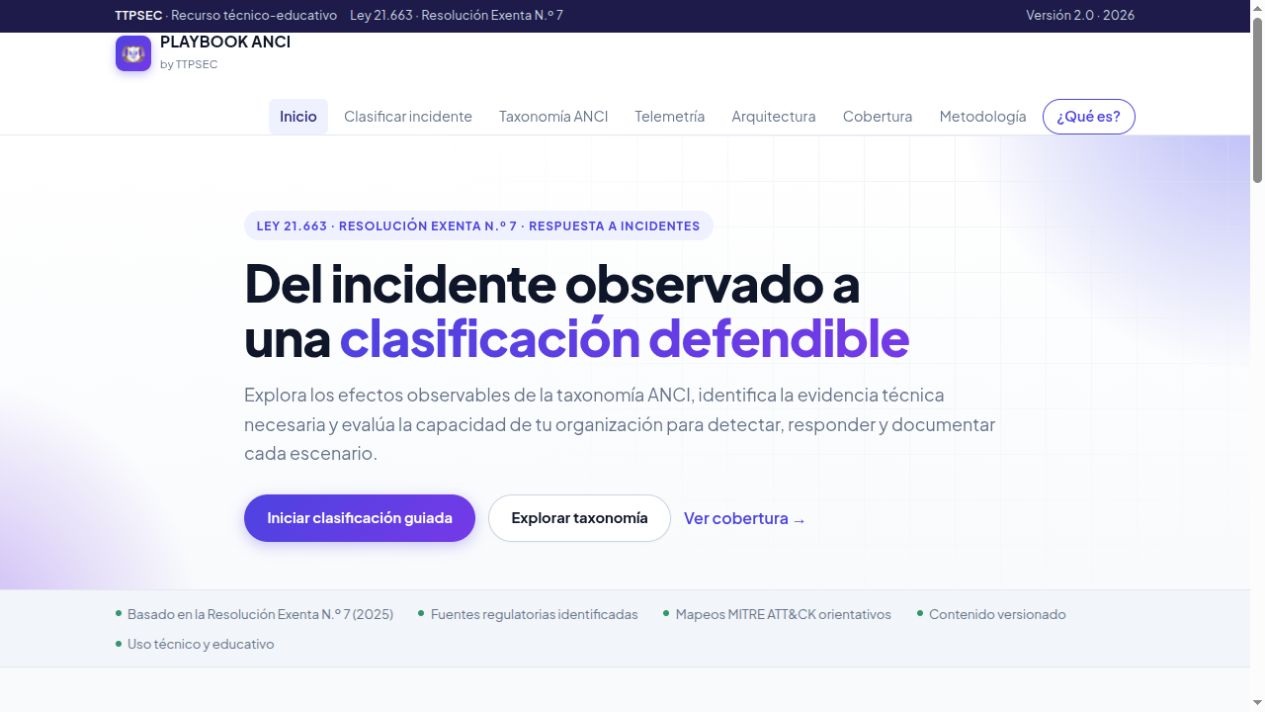This screenshot has height=712, width=1265.
Task: Click 'Fuentes regulatorias identificadas' text
Action: pyautogui.click(x=534, y=615)
